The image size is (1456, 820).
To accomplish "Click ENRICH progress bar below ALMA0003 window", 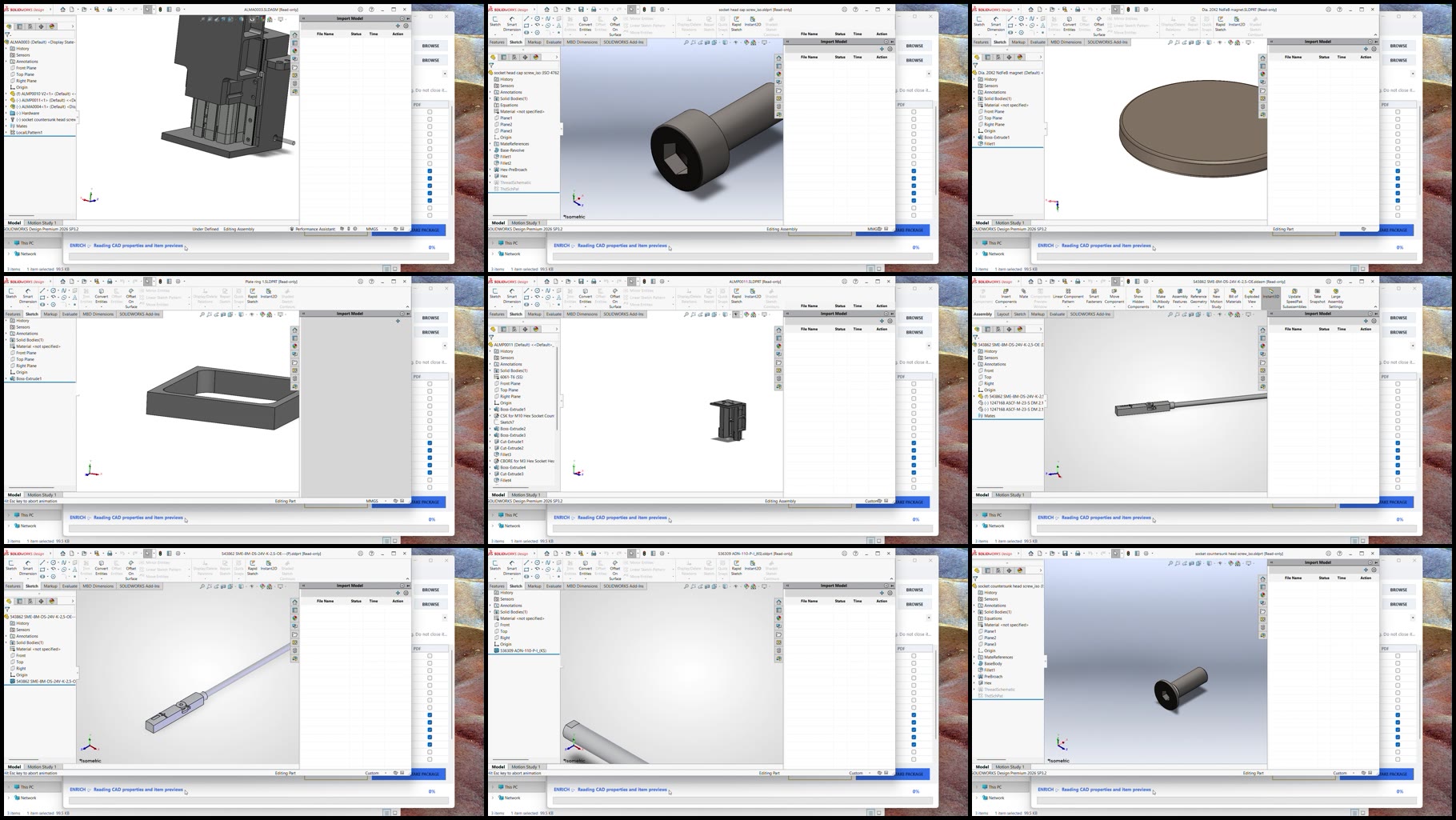I will 258,257.
